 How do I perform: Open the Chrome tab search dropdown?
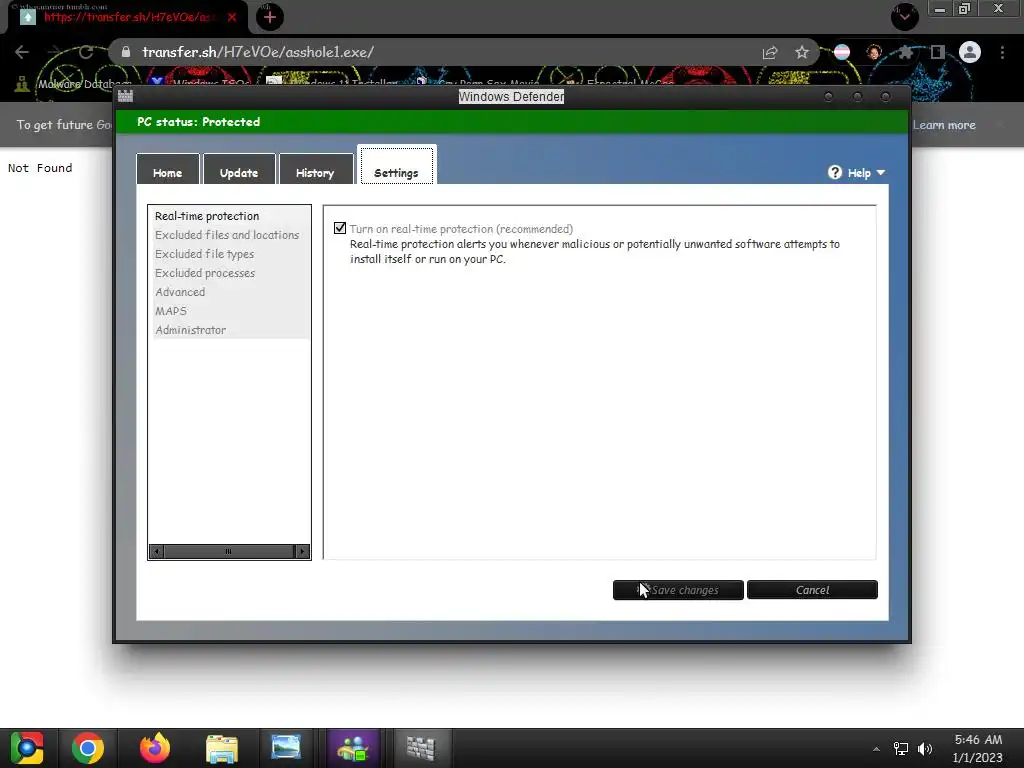[904, 16]
